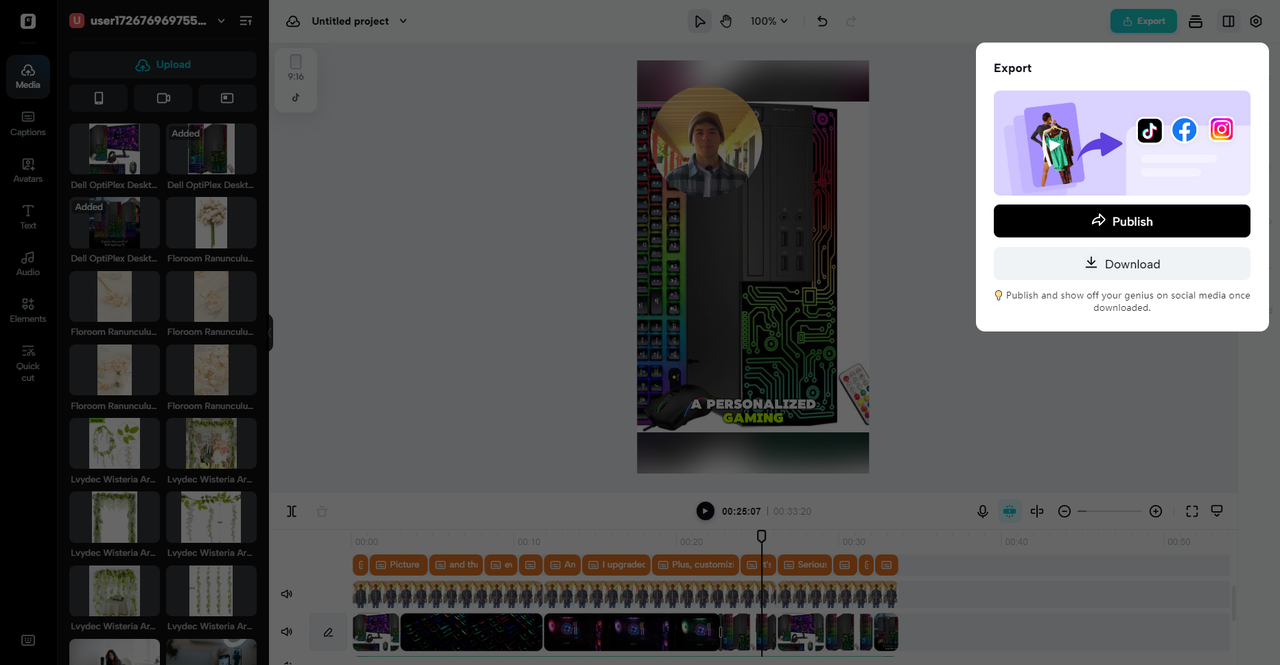The width and height of the screenshot is (1280, 665).
Task: Click the pencil edit track icon
Action: [x=328, y=632]
